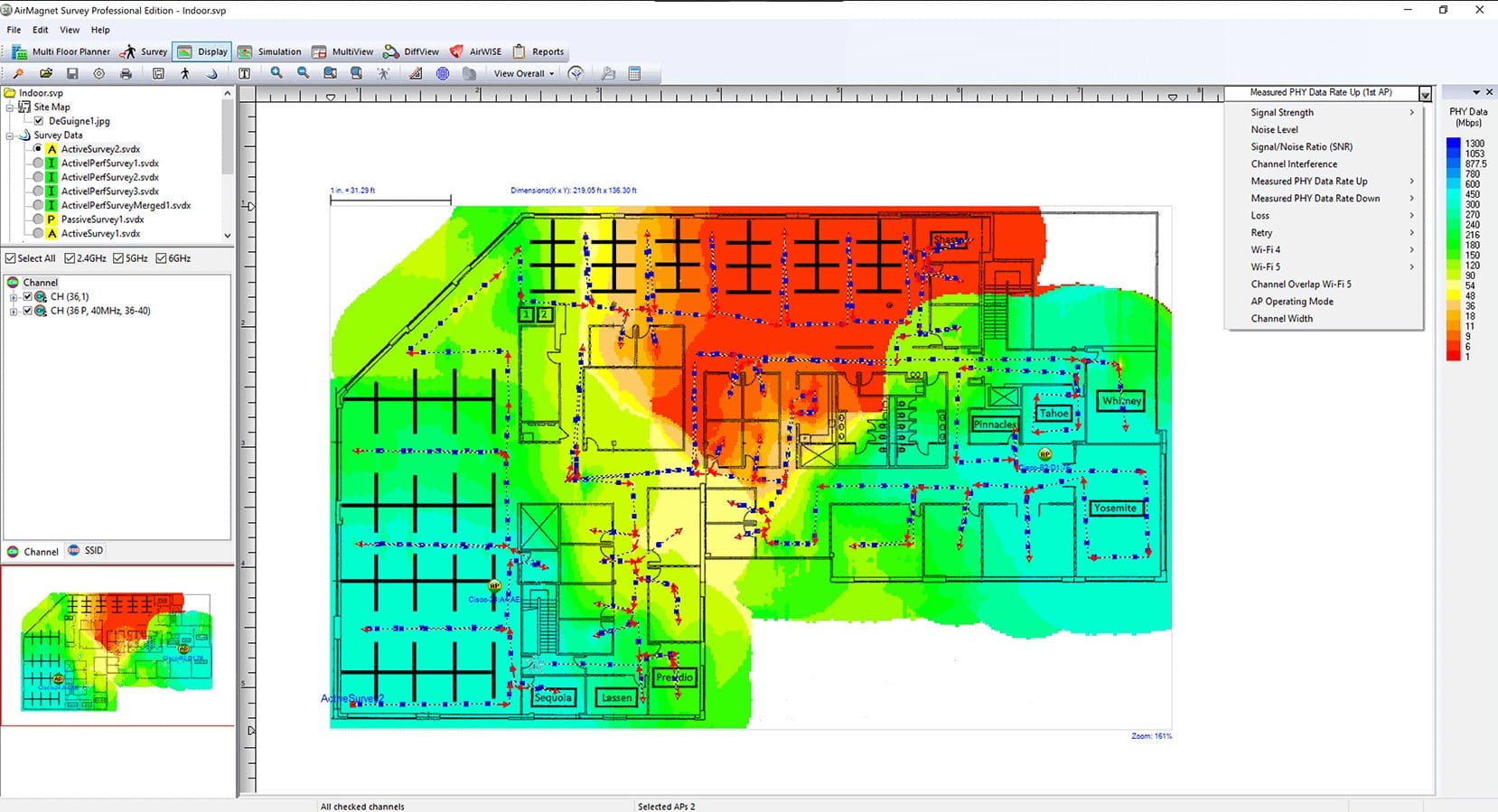Select the ActiveSurvey2.svdx tree item
1498x812 pixels.
pyautogui.click(x=100, y=149)
